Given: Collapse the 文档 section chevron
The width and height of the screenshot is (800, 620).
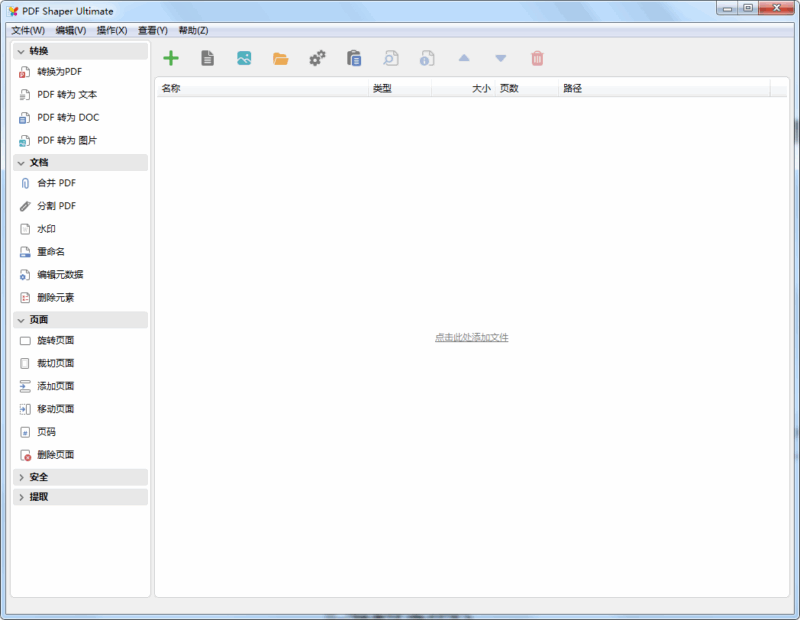Looking at the screenshot, I should pos(21,163).
